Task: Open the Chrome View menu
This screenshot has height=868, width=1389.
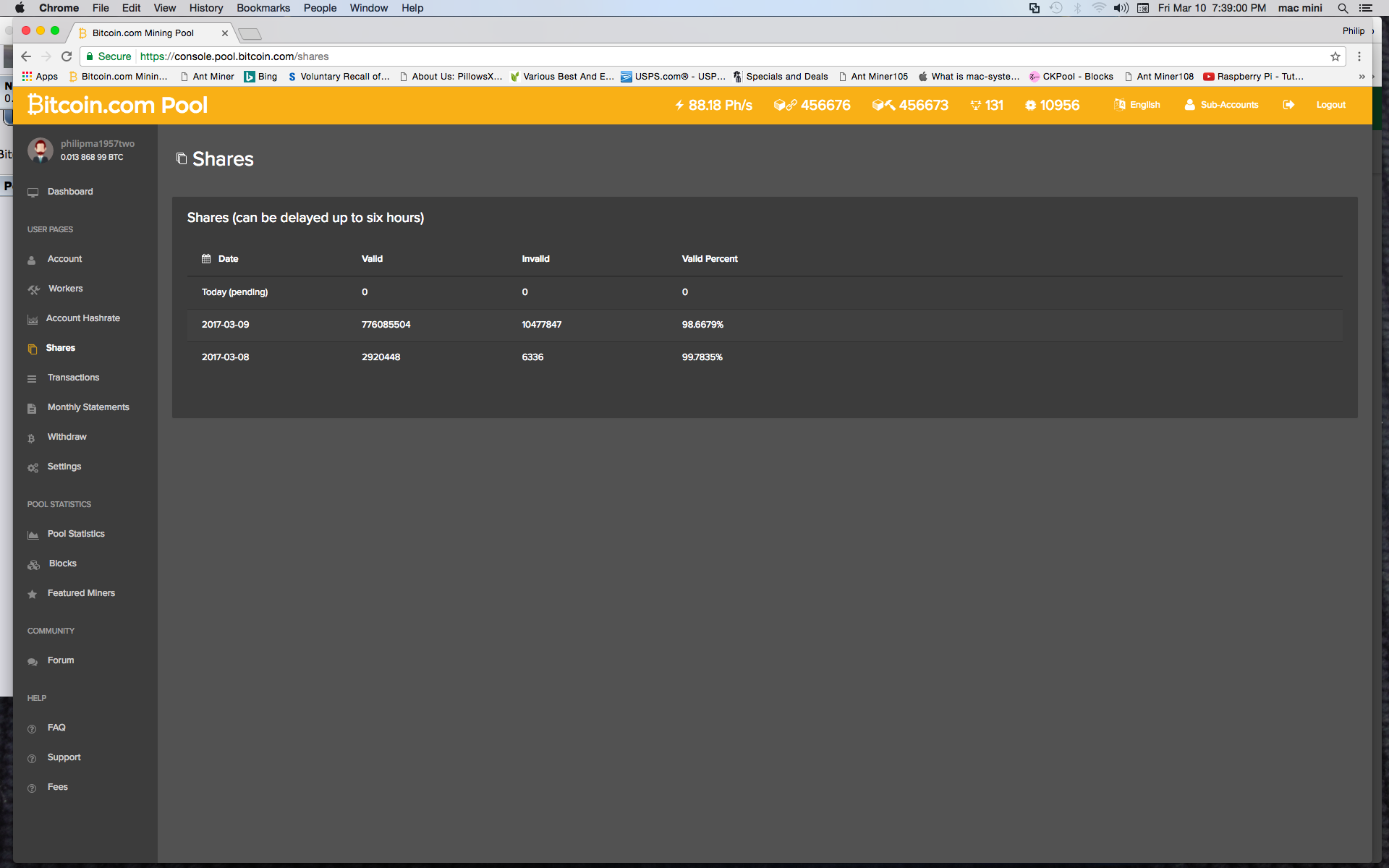Action: tap(164, 8)
